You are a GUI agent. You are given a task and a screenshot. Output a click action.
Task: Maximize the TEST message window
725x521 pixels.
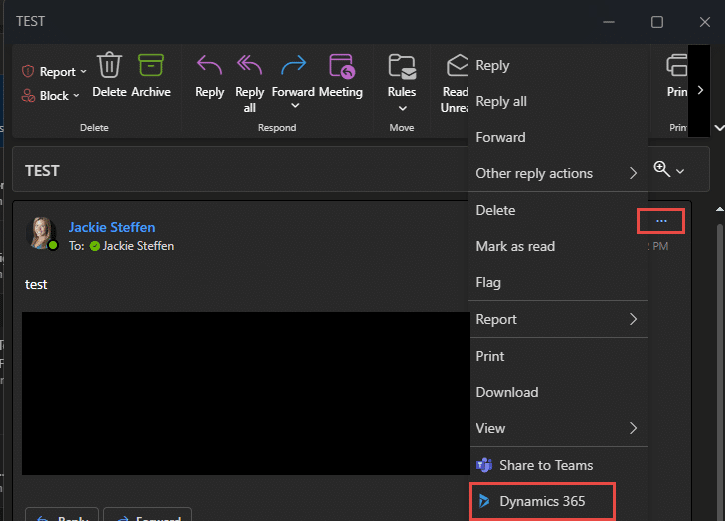[x=657, y=22]
